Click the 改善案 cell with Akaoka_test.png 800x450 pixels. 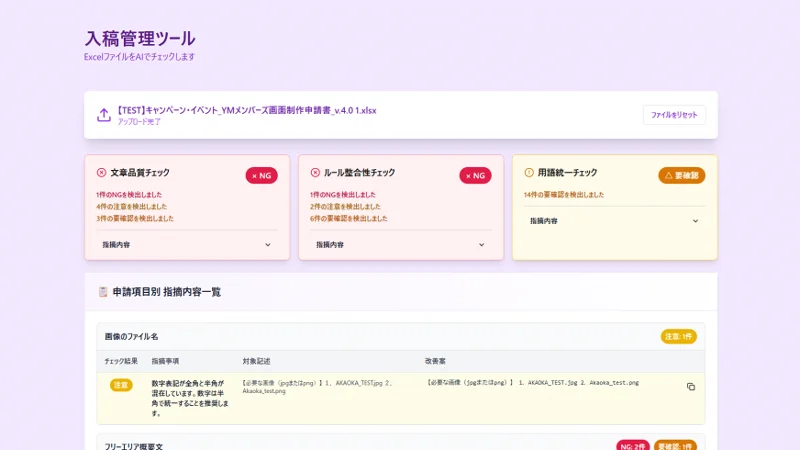pos(533,382)
